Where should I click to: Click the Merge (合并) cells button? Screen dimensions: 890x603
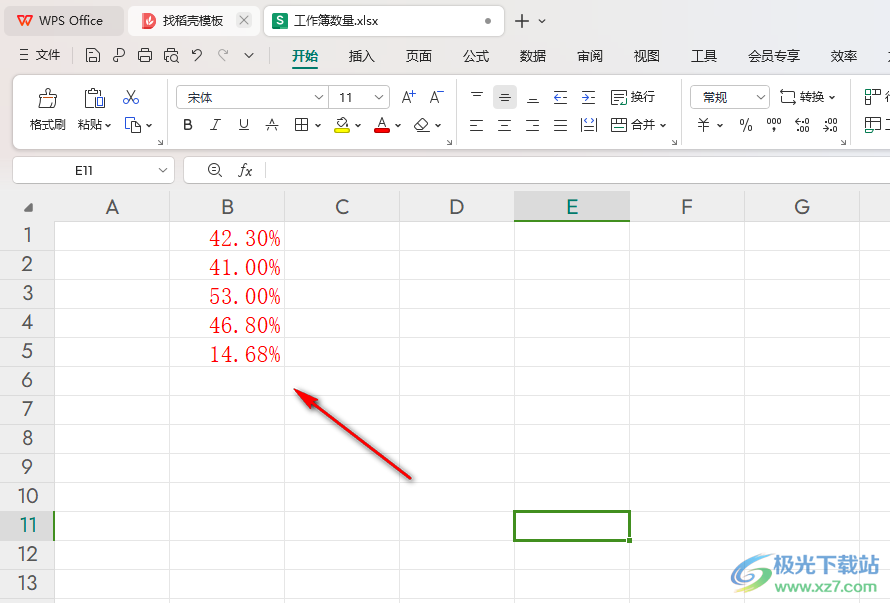point(633,125)
